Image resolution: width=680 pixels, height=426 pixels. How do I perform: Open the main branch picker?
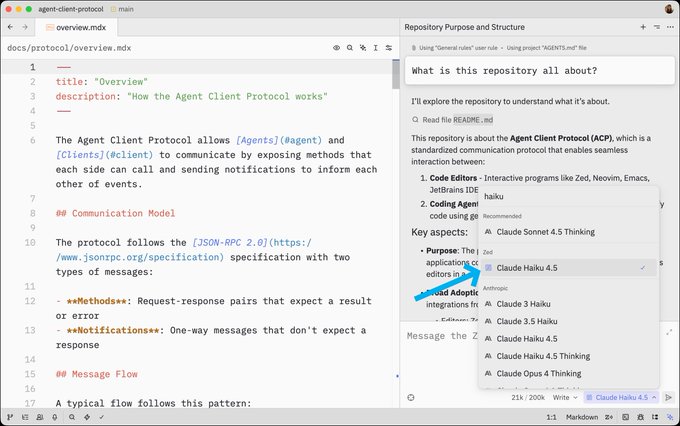coord(122,9)
